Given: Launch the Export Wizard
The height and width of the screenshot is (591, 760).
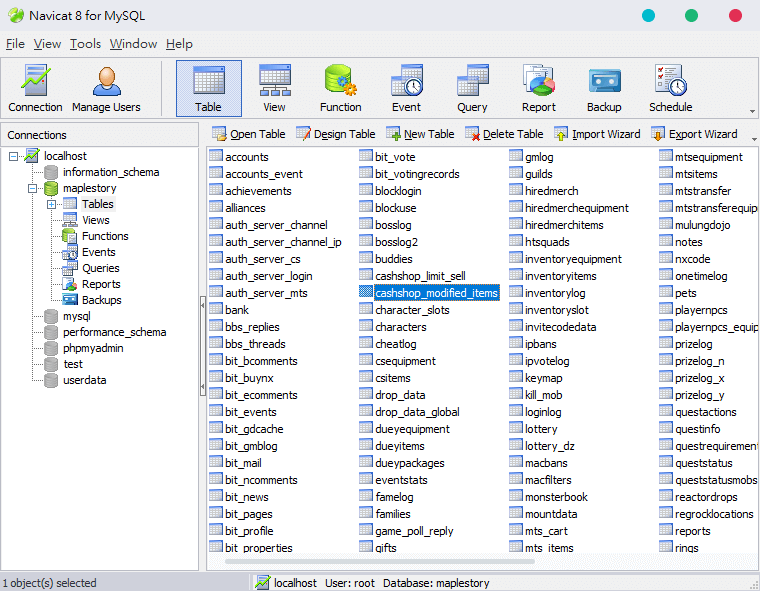Looking at the screenshot, I should pos(695,134).
